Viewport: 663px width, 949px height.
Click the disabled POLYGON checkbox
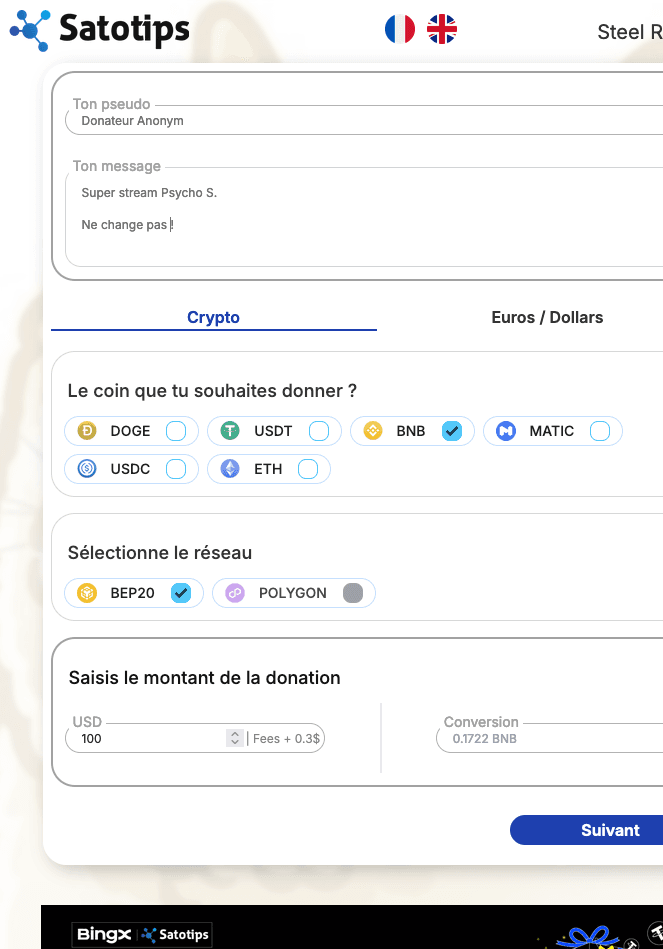[x=353, y=593]
